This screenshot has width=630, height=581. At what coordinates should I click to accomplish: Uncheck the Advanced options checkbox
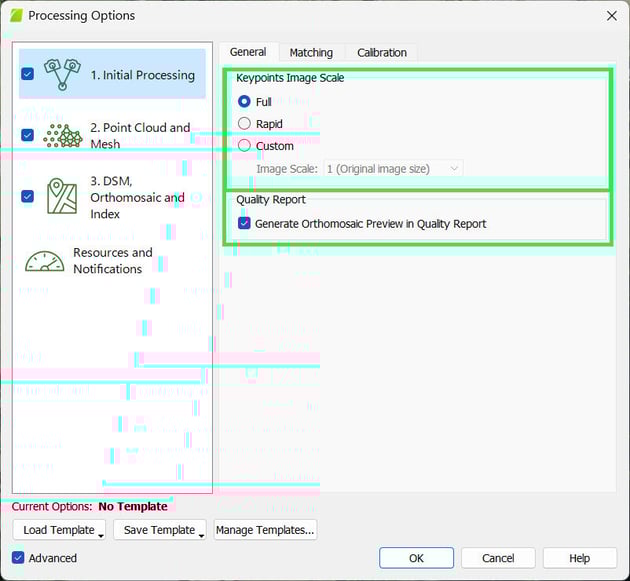tap(18, 558)
